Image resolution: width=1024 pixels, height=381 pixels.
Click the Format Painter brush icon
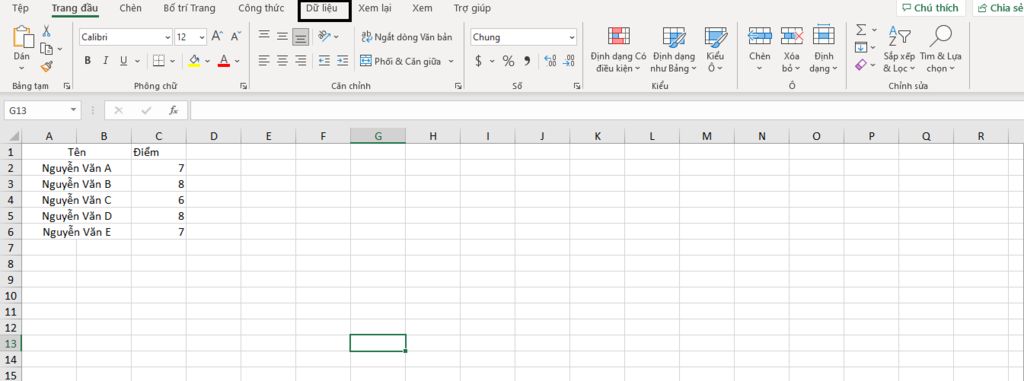(x=46, y=66)
